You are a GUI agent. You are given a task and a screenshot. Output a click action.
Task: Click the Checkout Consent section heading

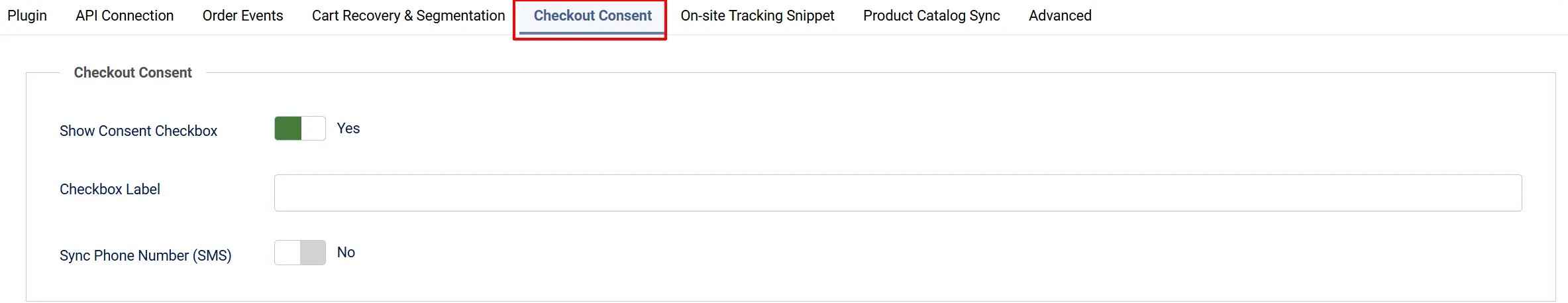[x=132, y=73]
